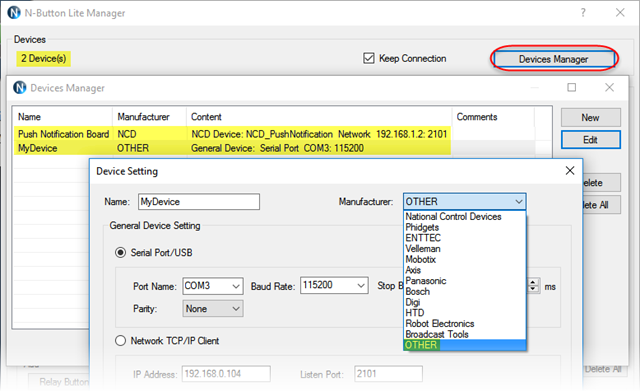Click the Serial Port COM3: 115200 content cell
This screenshot has width=640, height=392.
277,148
